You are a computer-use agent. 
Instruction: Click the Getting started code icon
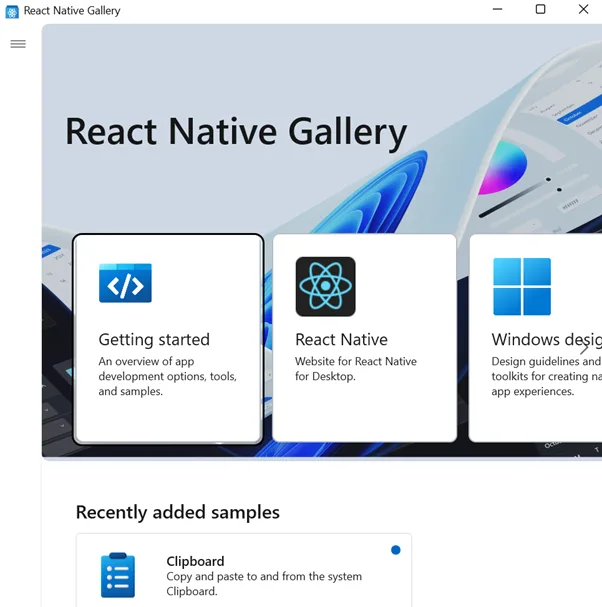[x=125, y=283]
